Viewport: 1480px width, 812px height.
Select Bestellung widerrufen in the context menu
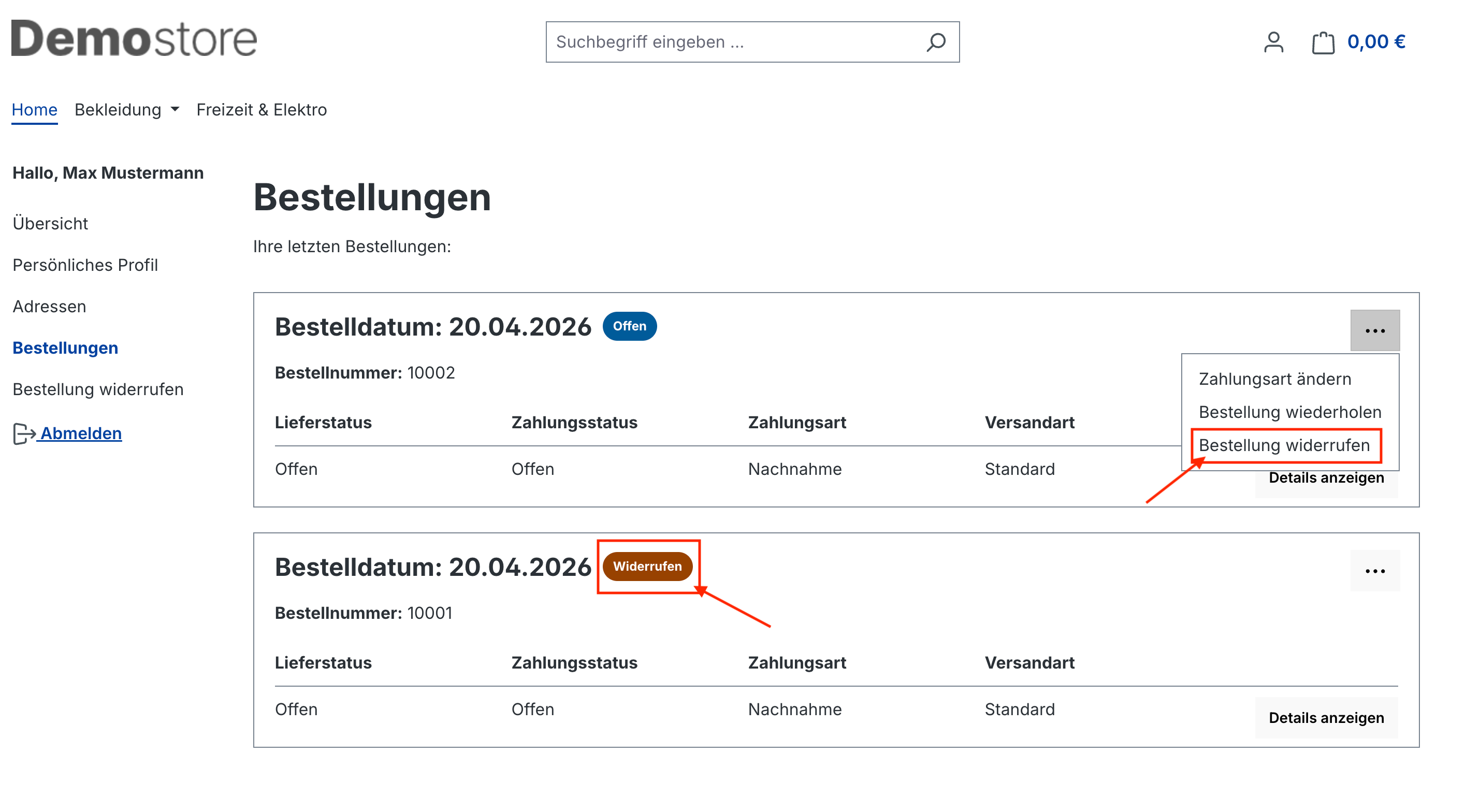point(1284,445)
